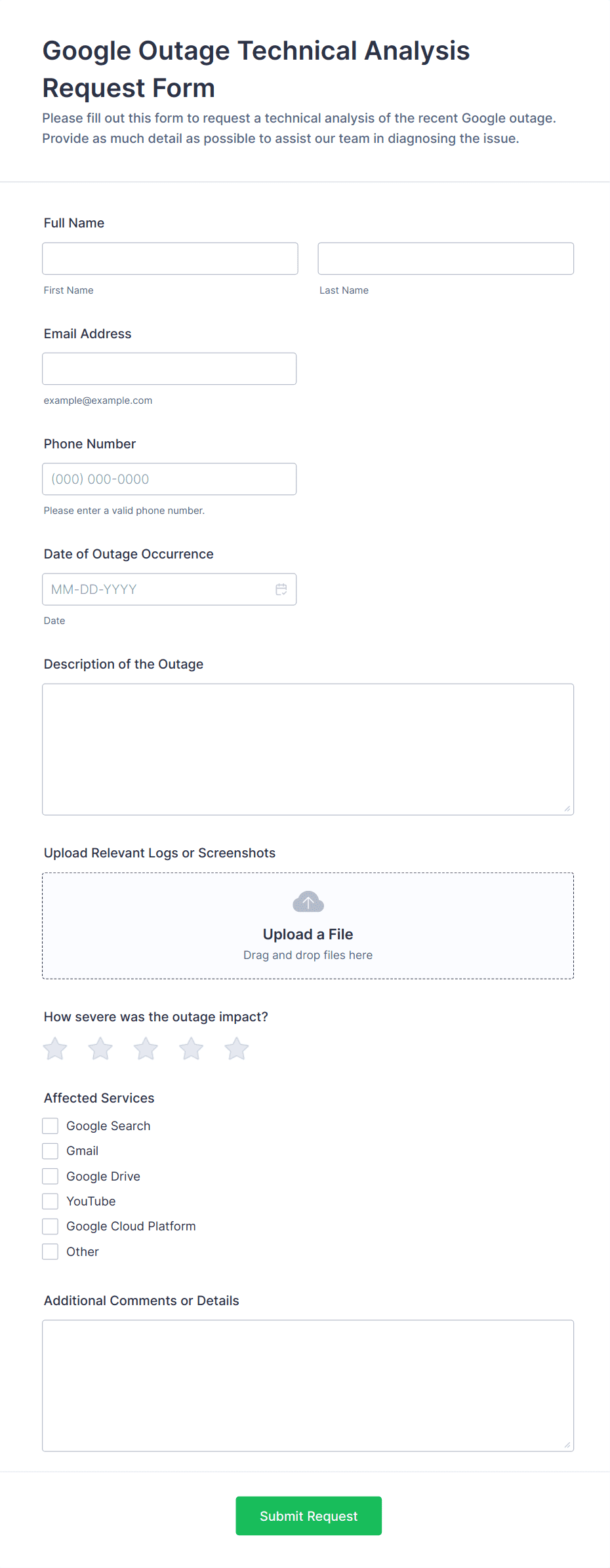Click the First Name input field
This screenshot has height=1568, width=610.
coord(170,258)
